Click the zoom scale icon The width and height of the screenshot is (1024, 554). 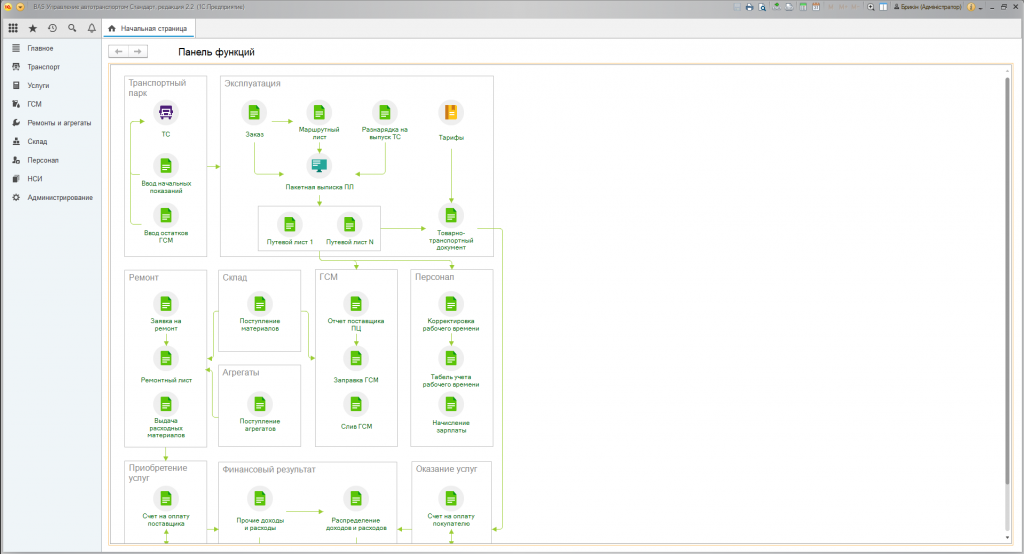click(871, 7)
